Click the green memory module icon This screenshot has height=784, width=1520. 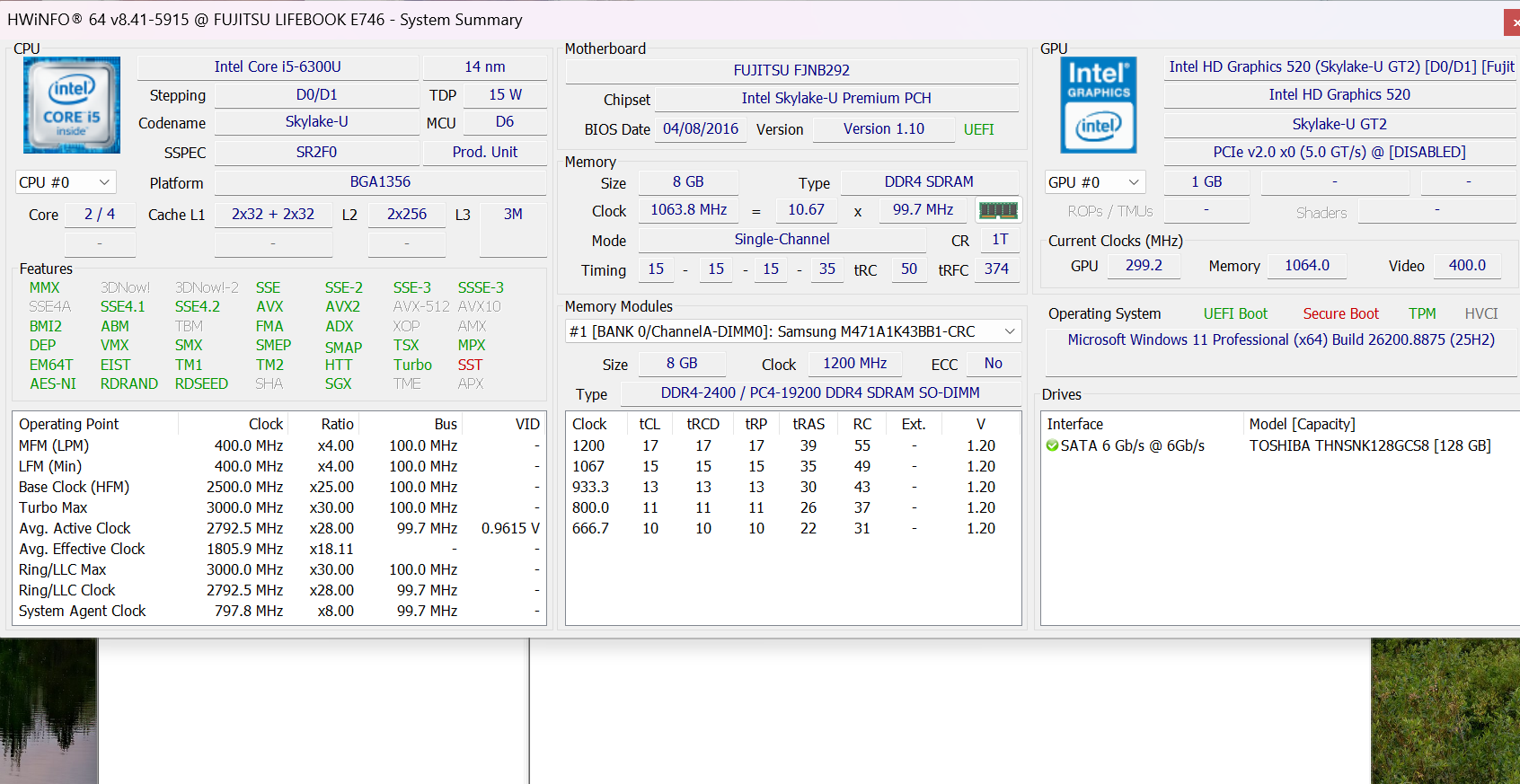(x=998, y=210)
